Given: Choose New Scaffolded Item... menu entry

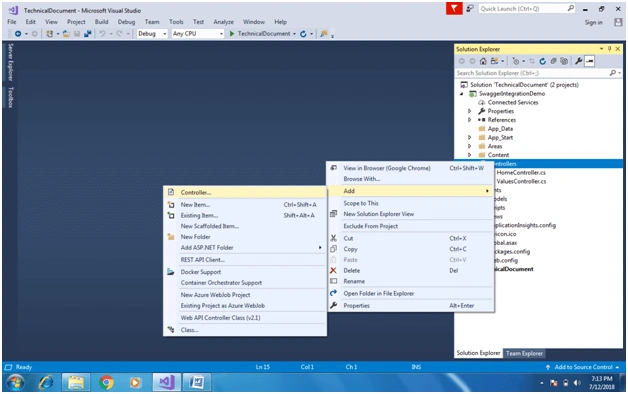Looking at the screenshot, I should pyautogui.click(x=245, y=226).
